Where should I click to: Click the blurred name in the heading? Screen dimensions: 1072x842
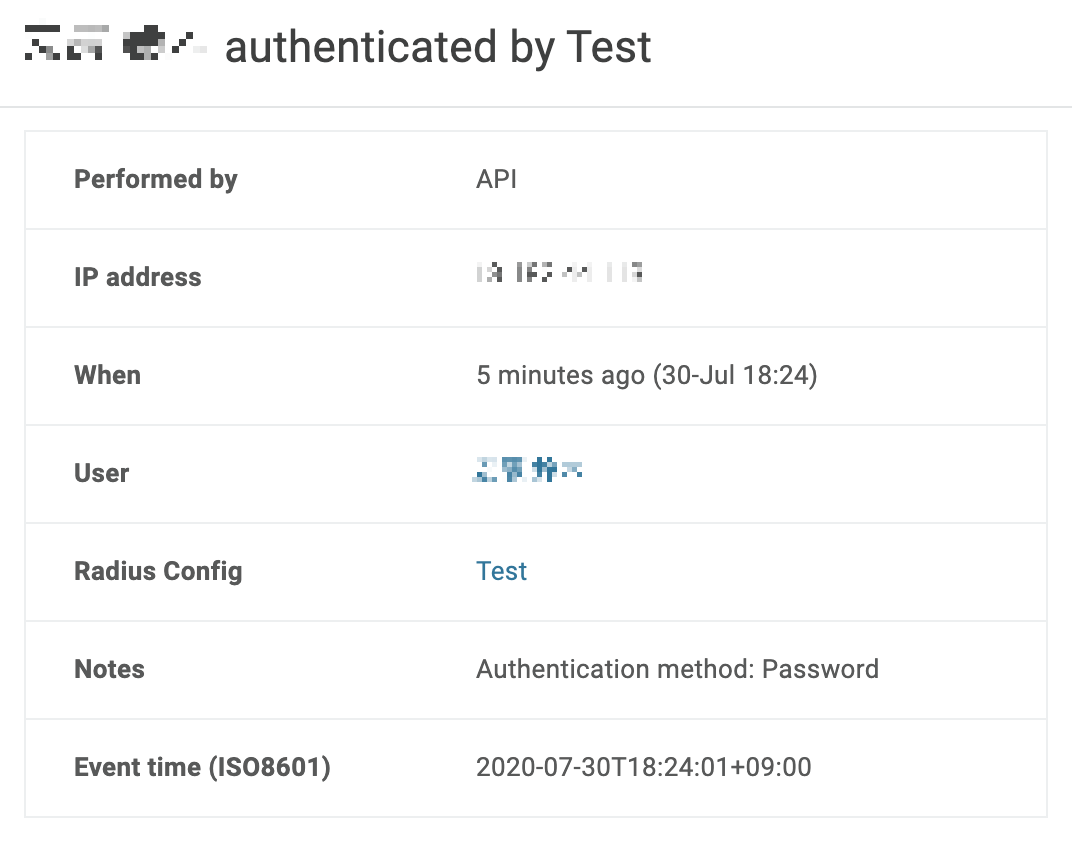(115, 45)
